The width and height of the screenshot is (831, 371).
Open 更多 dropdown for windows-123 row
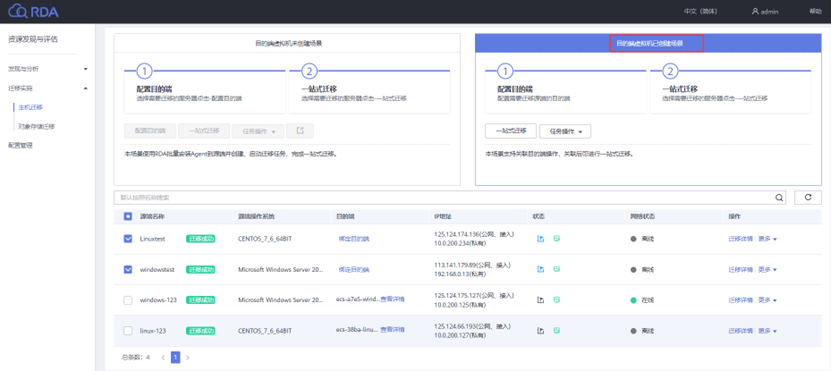767,300
